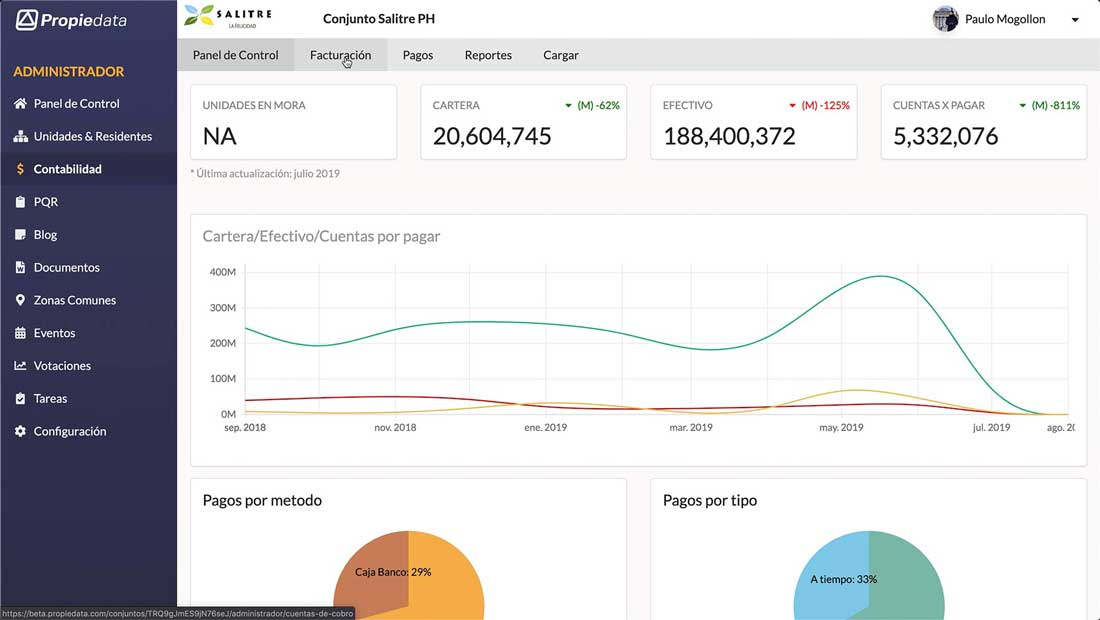Screen dimensions: 1100x620
Task: Click the clipboard icon next to PQR
Action: tap(20, 202)
